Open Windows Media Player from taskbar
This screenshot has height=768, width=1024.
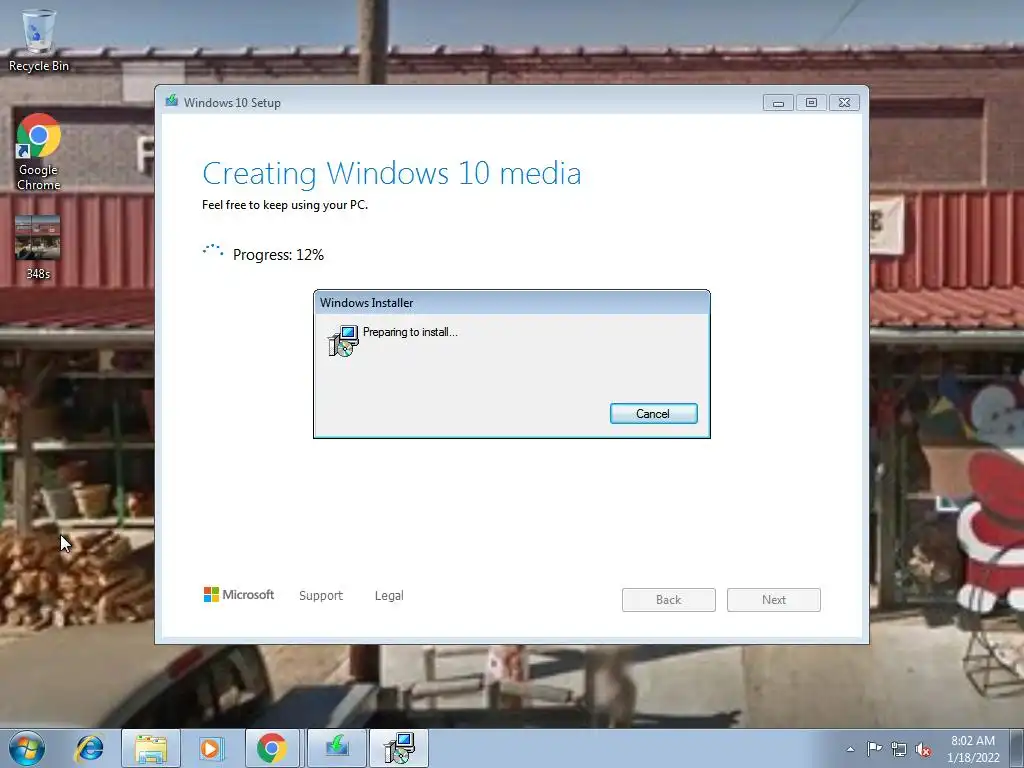pos(210,748)
